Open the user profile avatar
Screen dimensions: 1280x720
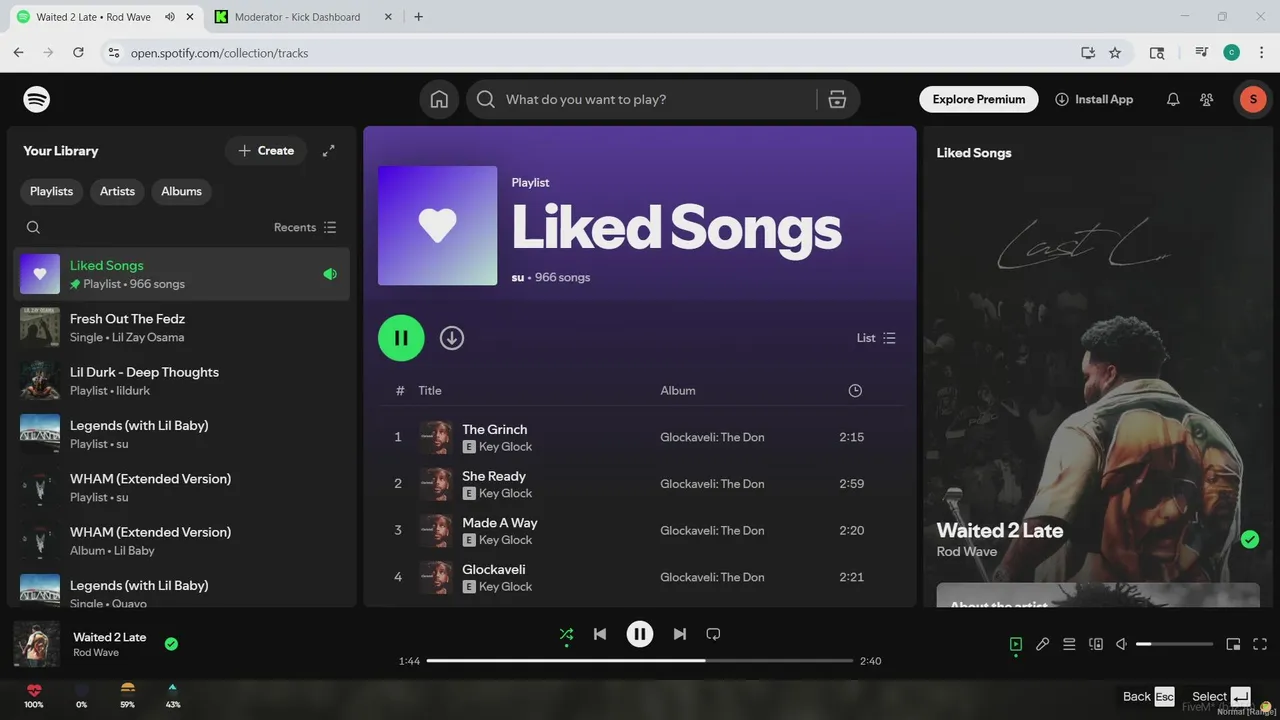(x=1253, y=99)
